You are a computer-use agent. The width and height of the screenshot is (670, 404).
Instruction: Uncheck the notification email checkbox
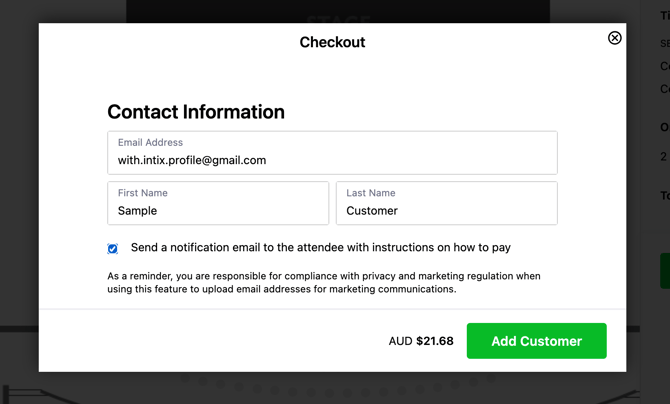point(113,248)
